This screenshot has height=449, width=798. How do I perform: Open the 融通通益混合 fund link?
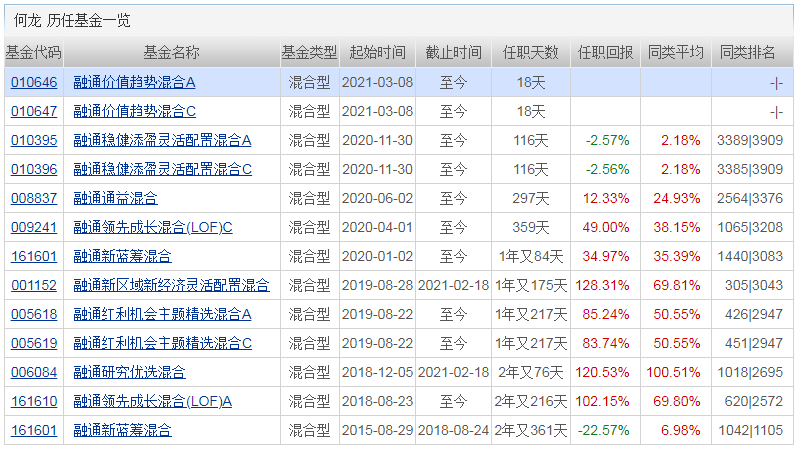point(115,198)
